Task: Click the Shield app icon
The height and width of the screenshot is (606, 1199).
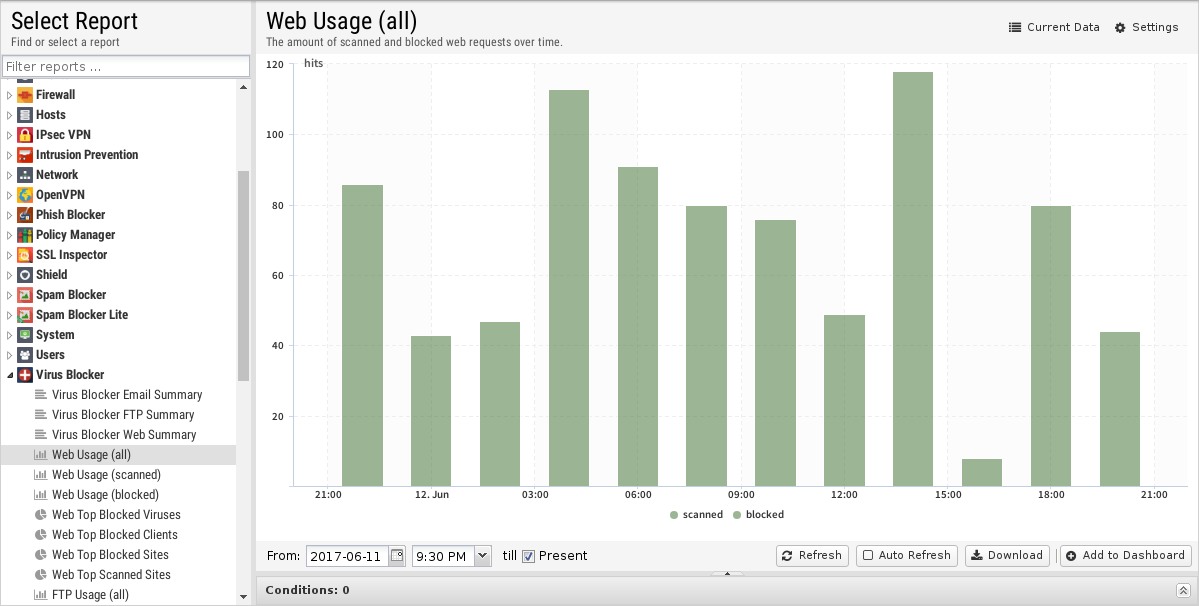Action: pos(25,275)
